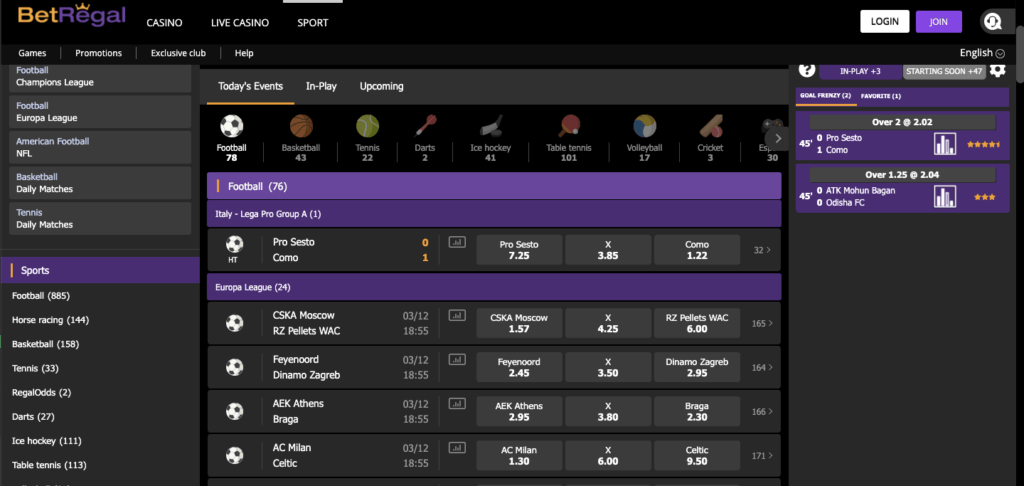Click the JOIN button
Screen dimensions: 1024x486
[938, 22]
